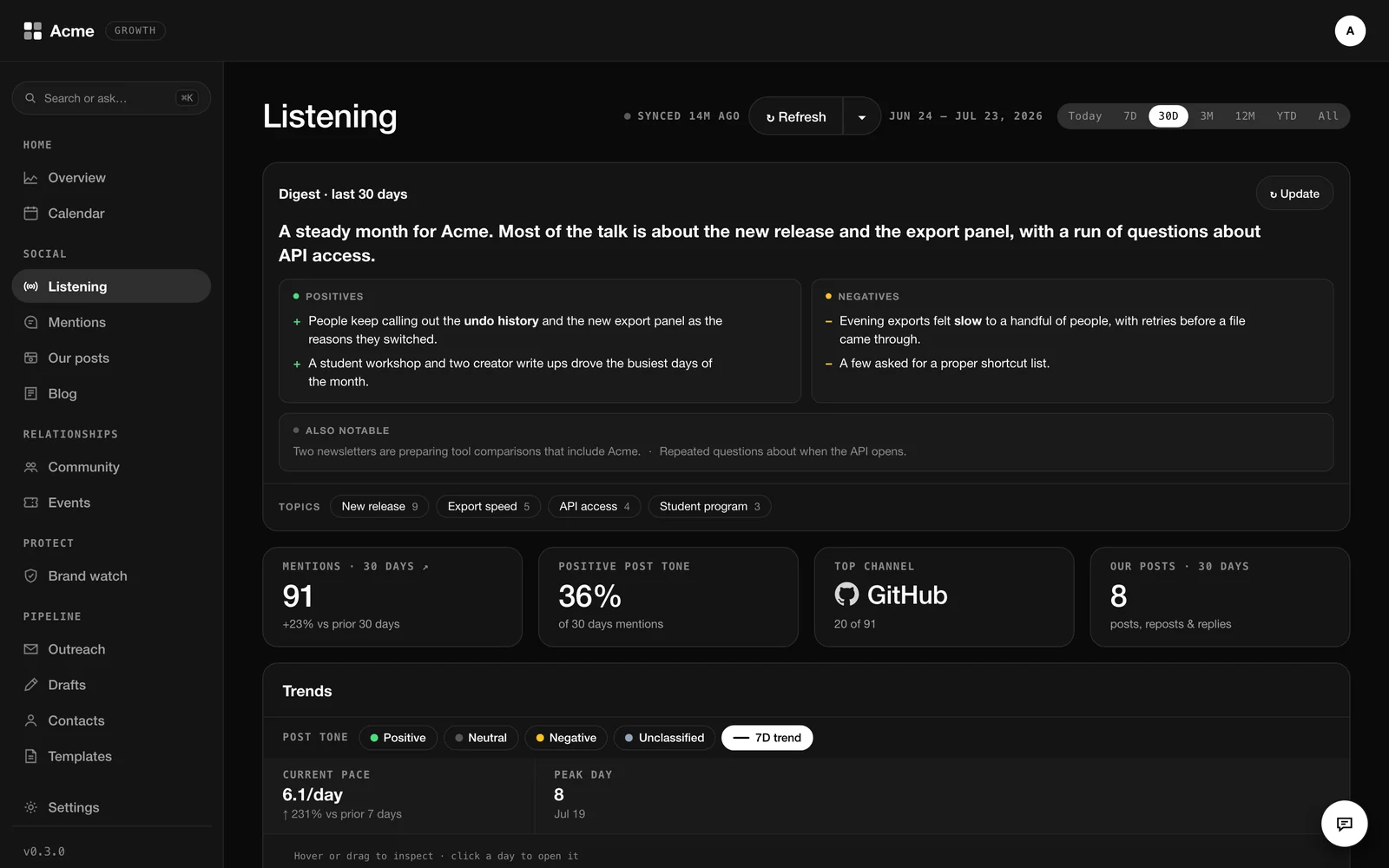Open Overview in the sidebar
The height and width of the screenshot is (868, 1389).
pyautogui.click(x=111, y=178)
